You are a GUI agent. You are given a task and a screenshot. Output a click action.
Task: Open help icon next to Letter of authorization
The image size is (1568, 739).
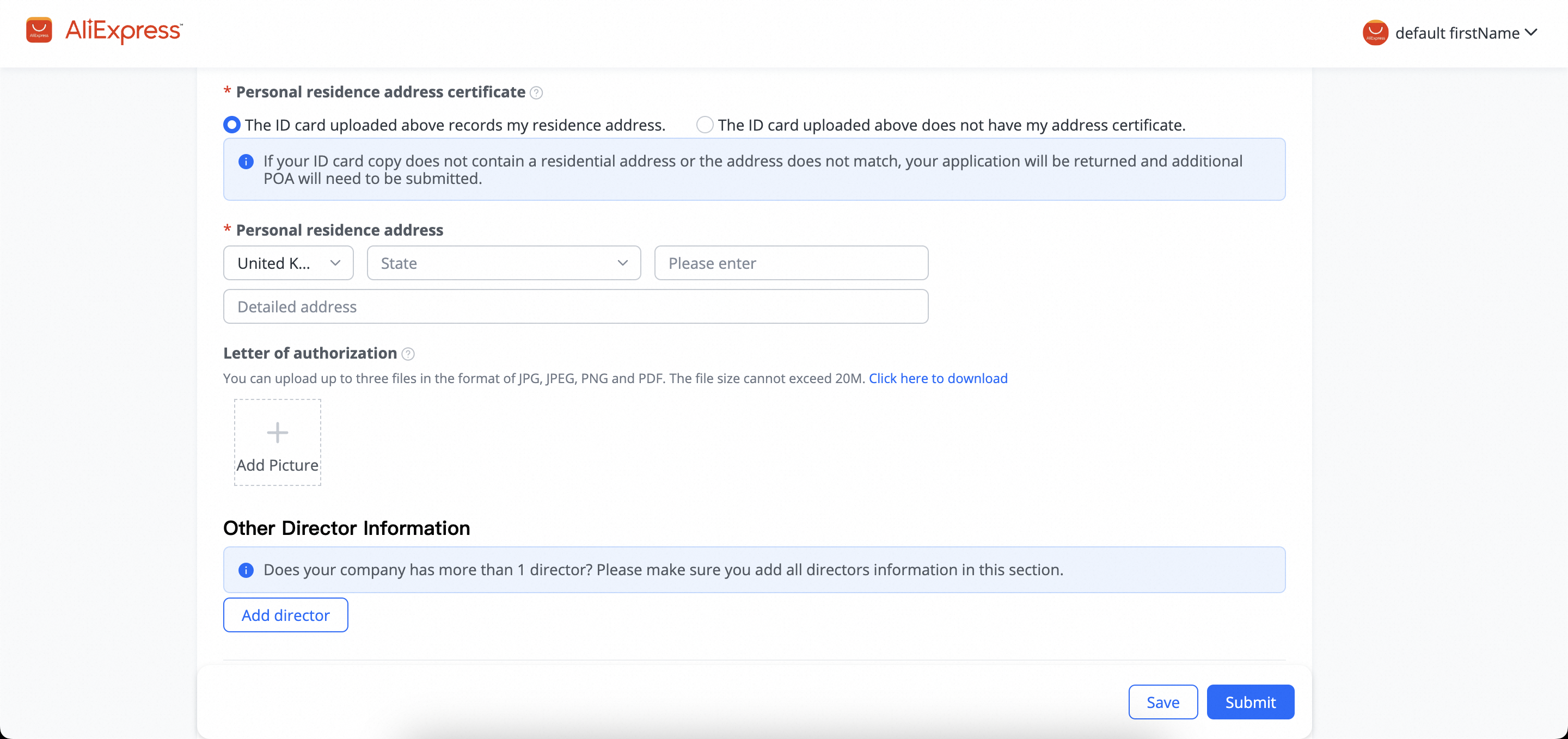[408, 354]
